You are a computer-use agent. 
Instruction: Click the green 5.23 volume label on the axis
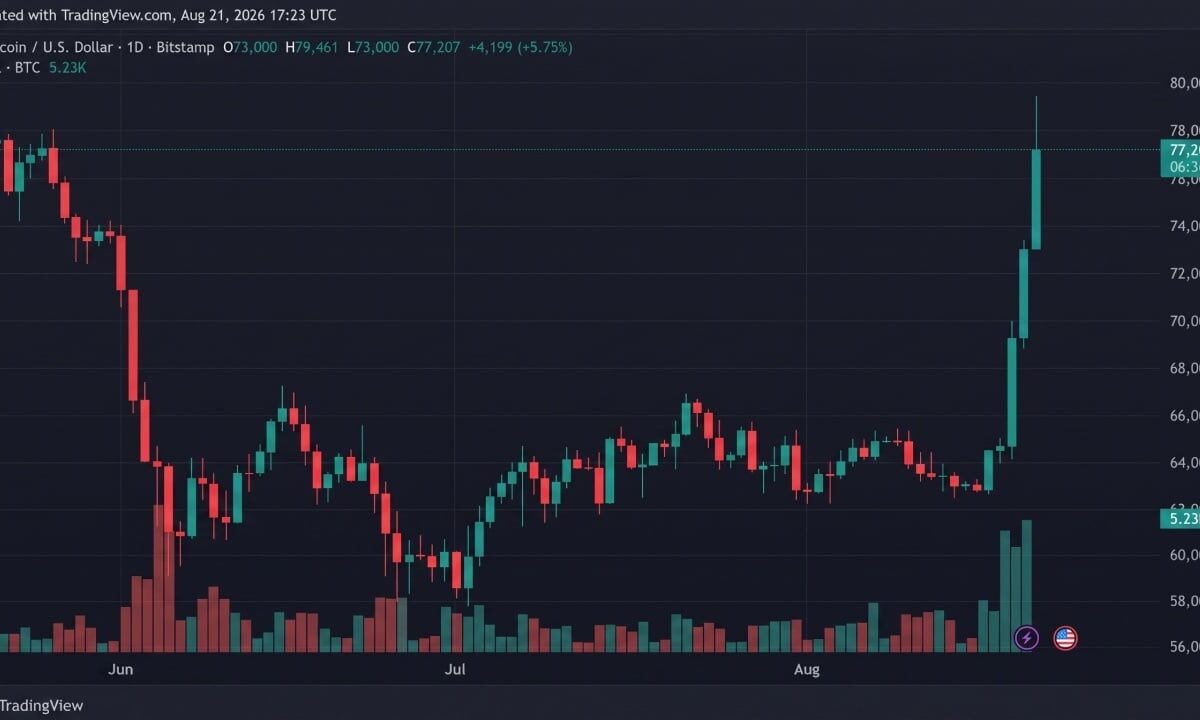click(1181, 518)
